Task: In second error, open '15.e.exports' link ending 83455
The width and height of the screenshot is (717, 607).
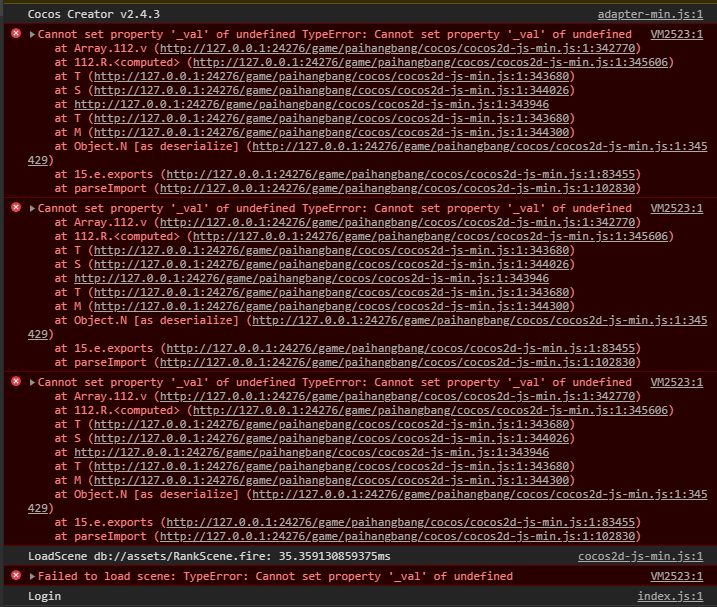Action: (x=401, y=348)
